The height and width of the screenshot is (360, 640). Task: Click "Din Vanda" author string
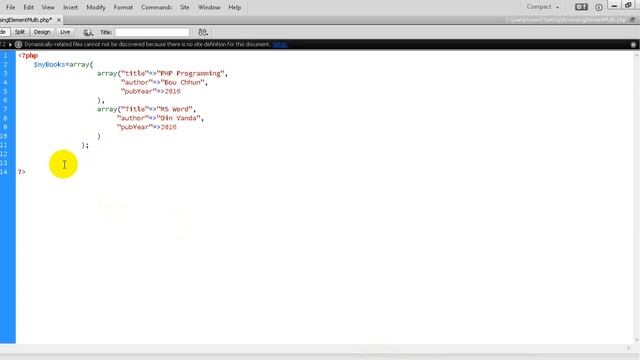[x=178, y=118]
